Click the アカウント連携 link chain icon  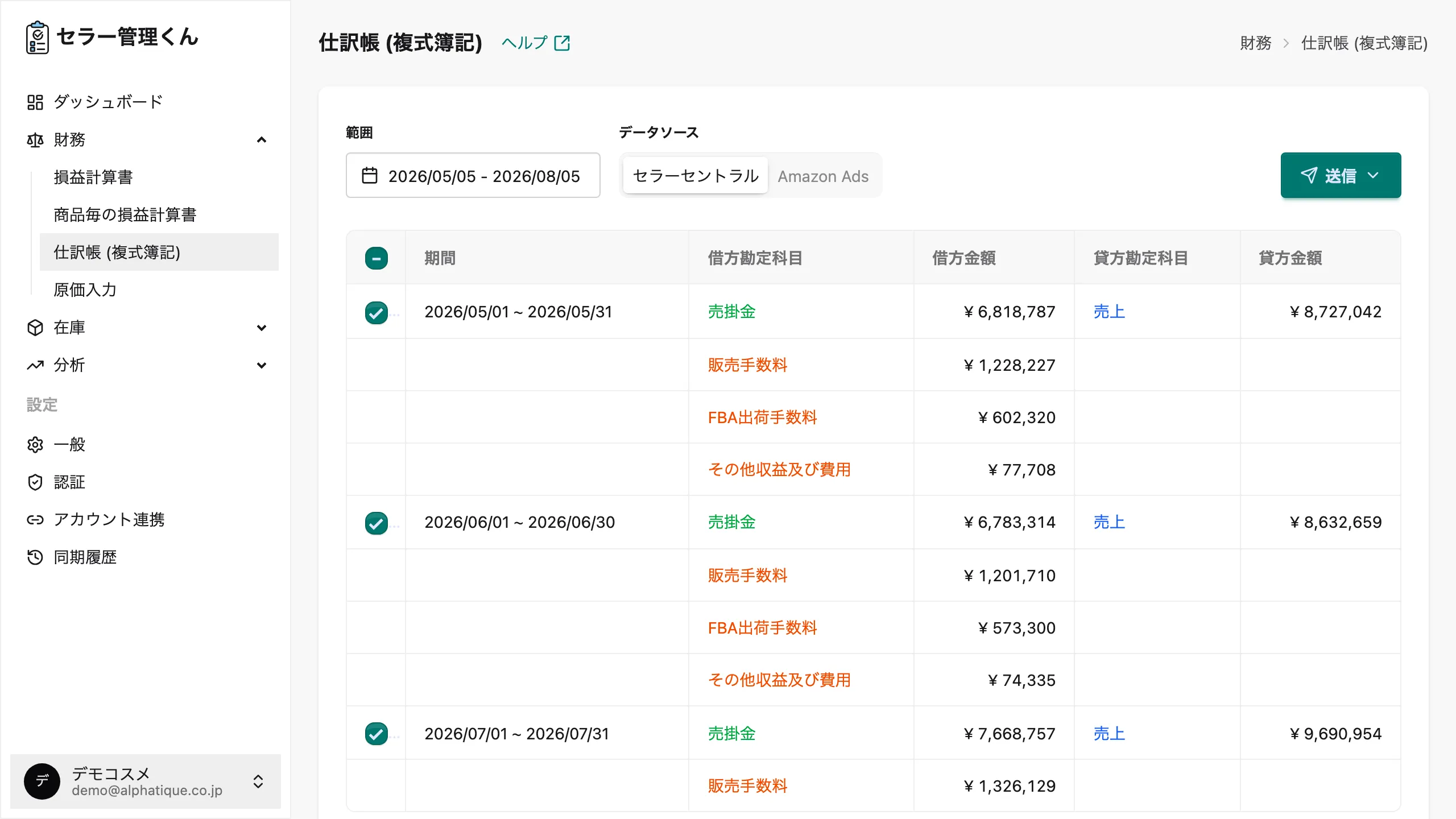click(35, 520)
